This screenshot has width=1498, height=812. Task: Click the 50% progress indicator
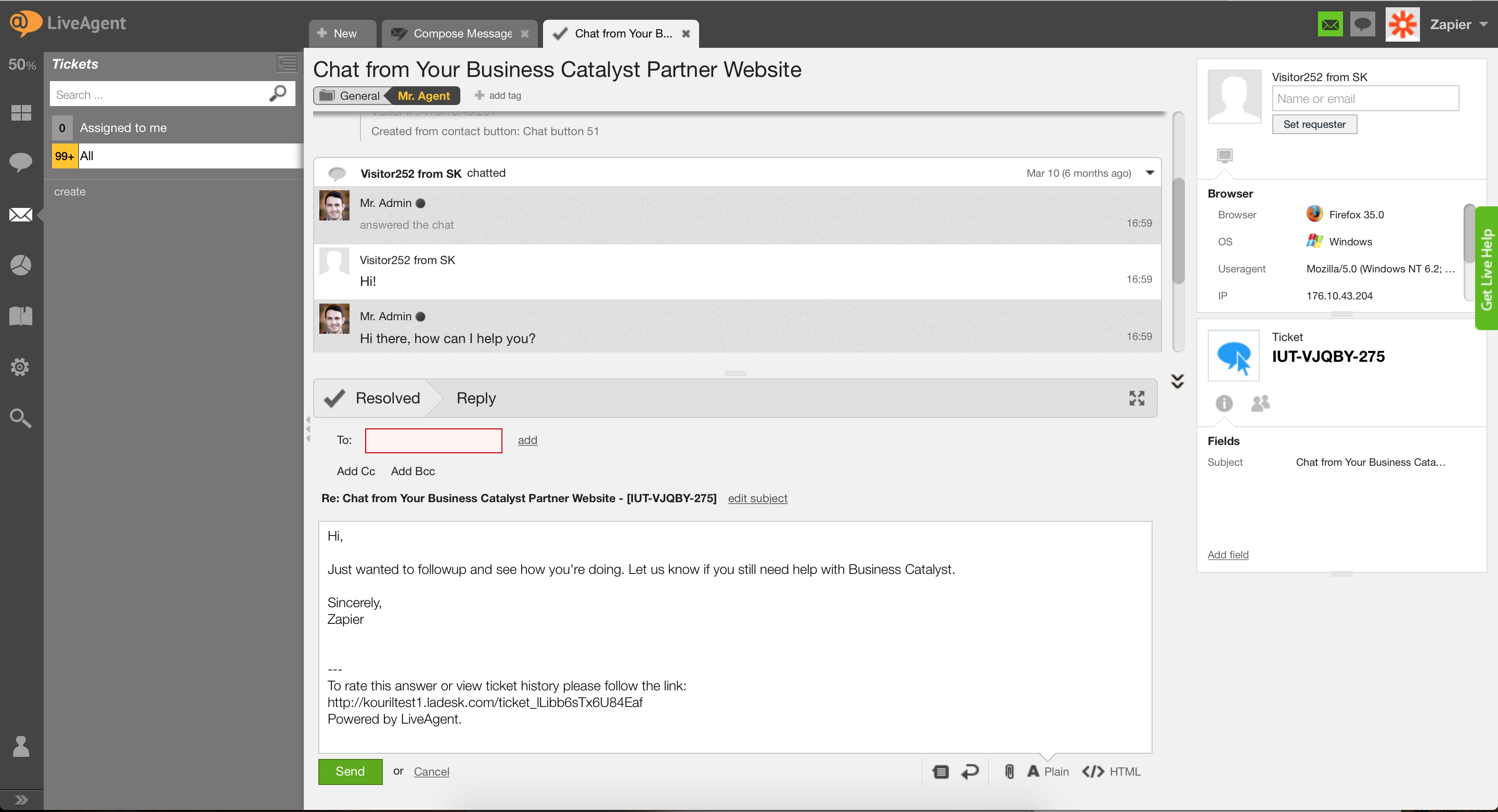(21, 64)
